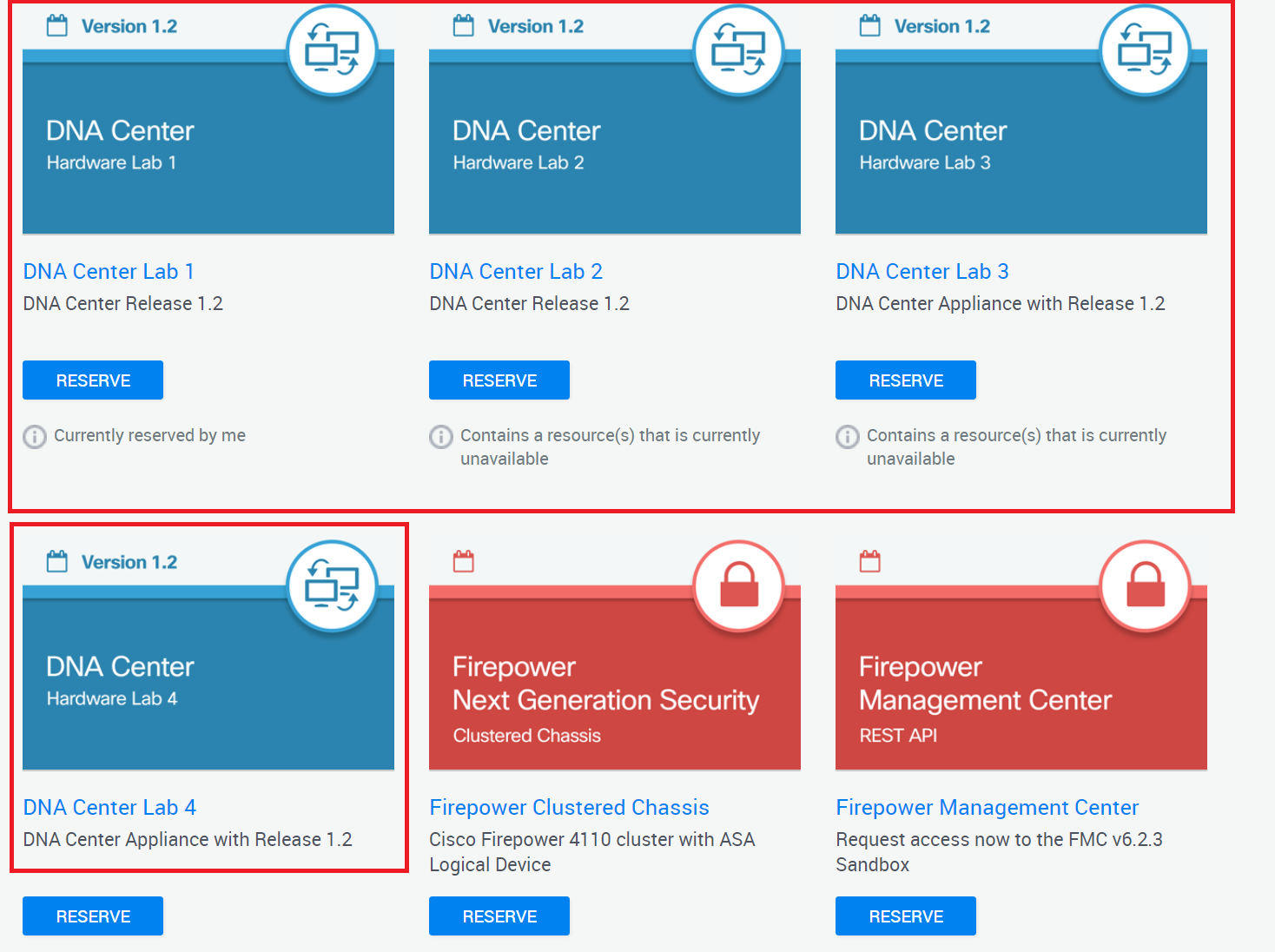This screenshot has height=952, width=1275.
Task: Click the red calendar icon on Firepower Clustered Chassis card
Action: (x=464, y=562)
